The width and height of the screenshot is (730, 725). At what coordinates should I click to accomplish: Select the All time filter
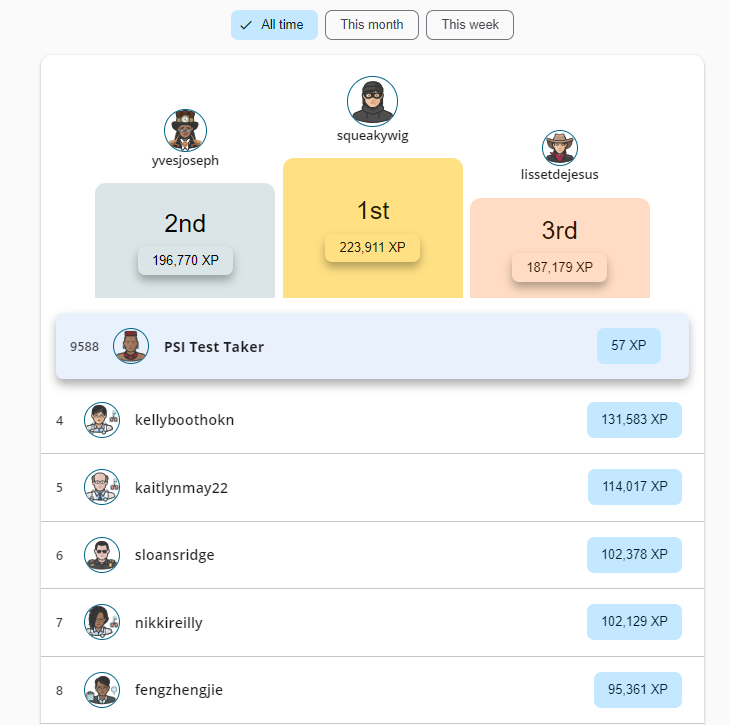(274, 25)
